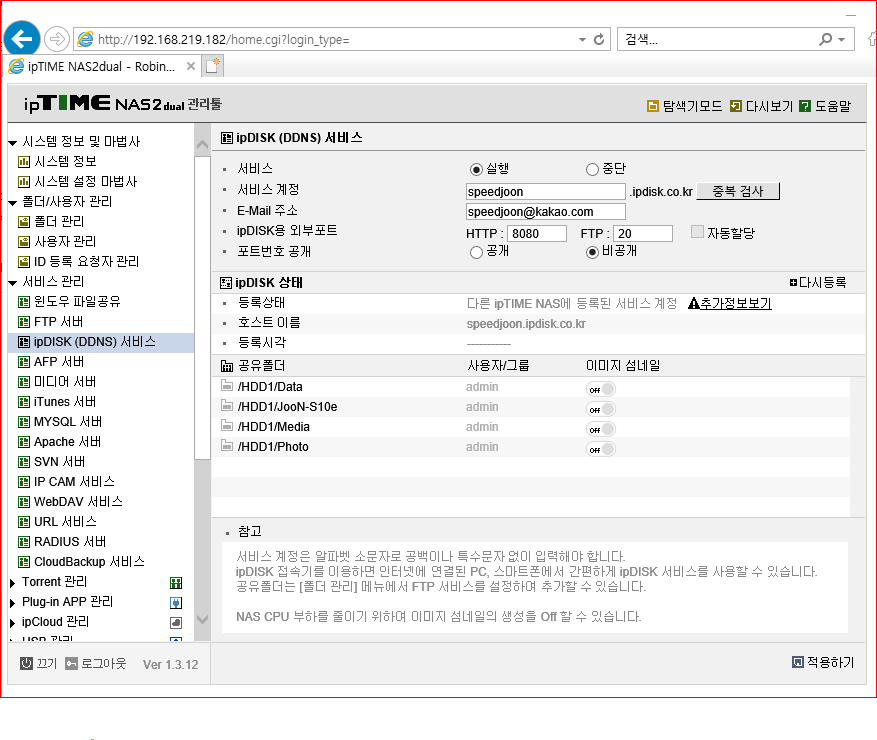Image resolution: width=877 pixels, height=740 pixels.
Task: Refresh the page with the reload icon
Action: coord(599,40)
